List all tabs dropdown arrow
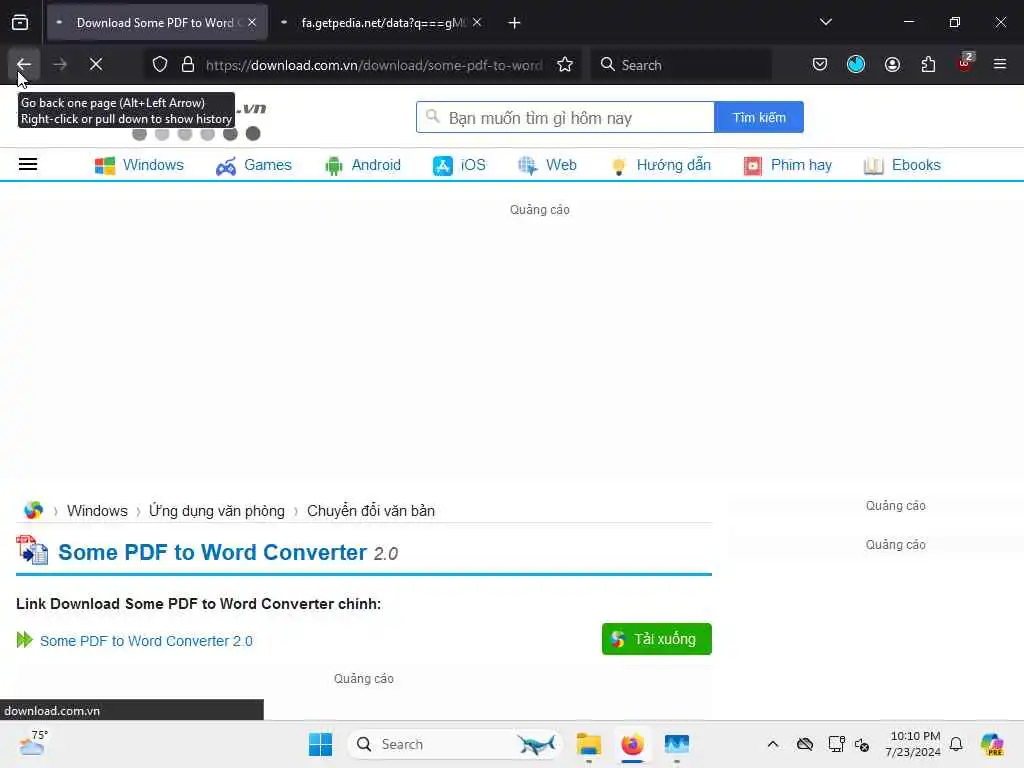The height and width of the screenshot is (768, 1024). point(826,22)
